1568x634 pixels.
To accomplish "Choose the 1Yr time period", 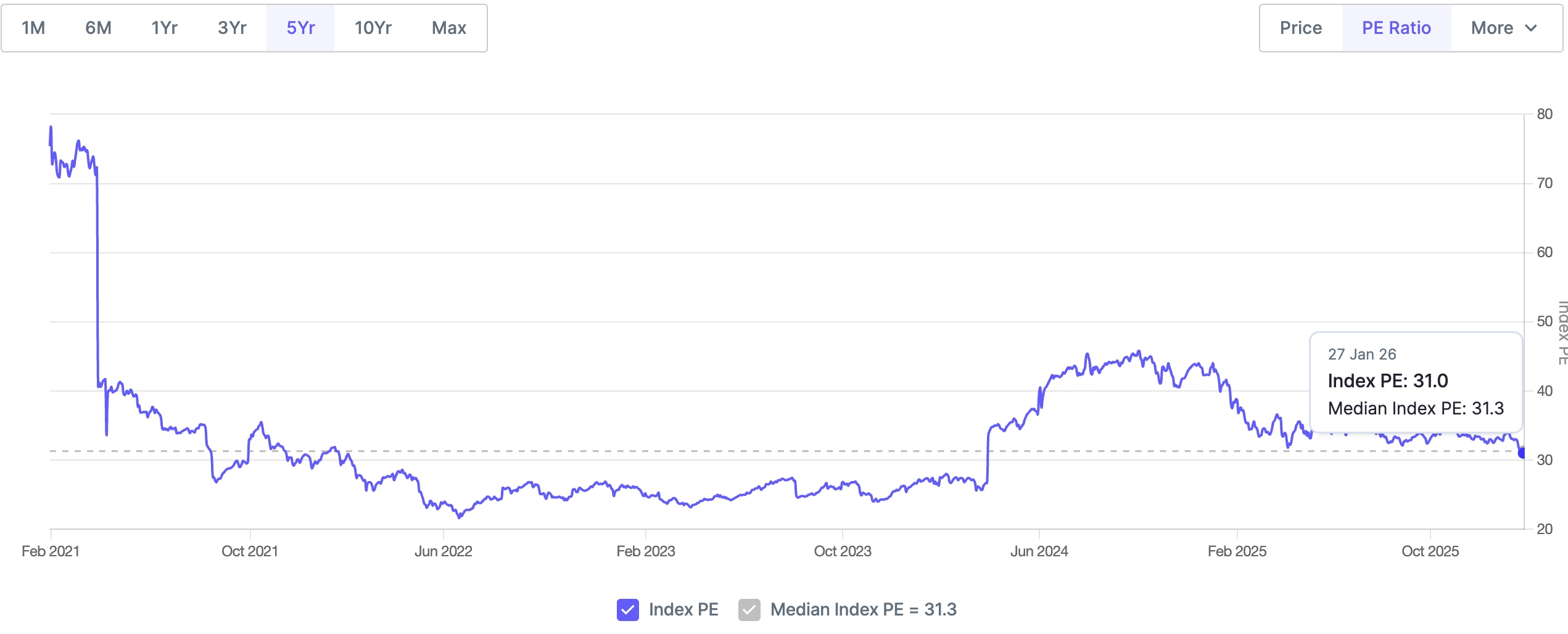I will coord(165,28).
